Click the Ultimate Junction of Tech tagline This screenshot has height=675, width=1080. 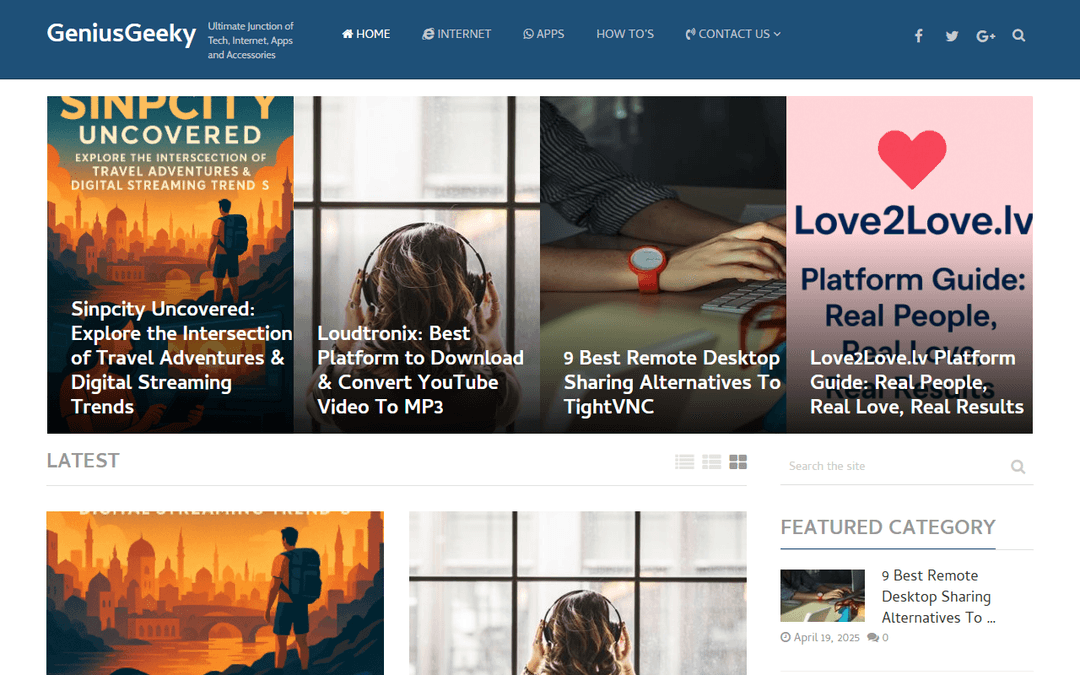pos(251,40)
